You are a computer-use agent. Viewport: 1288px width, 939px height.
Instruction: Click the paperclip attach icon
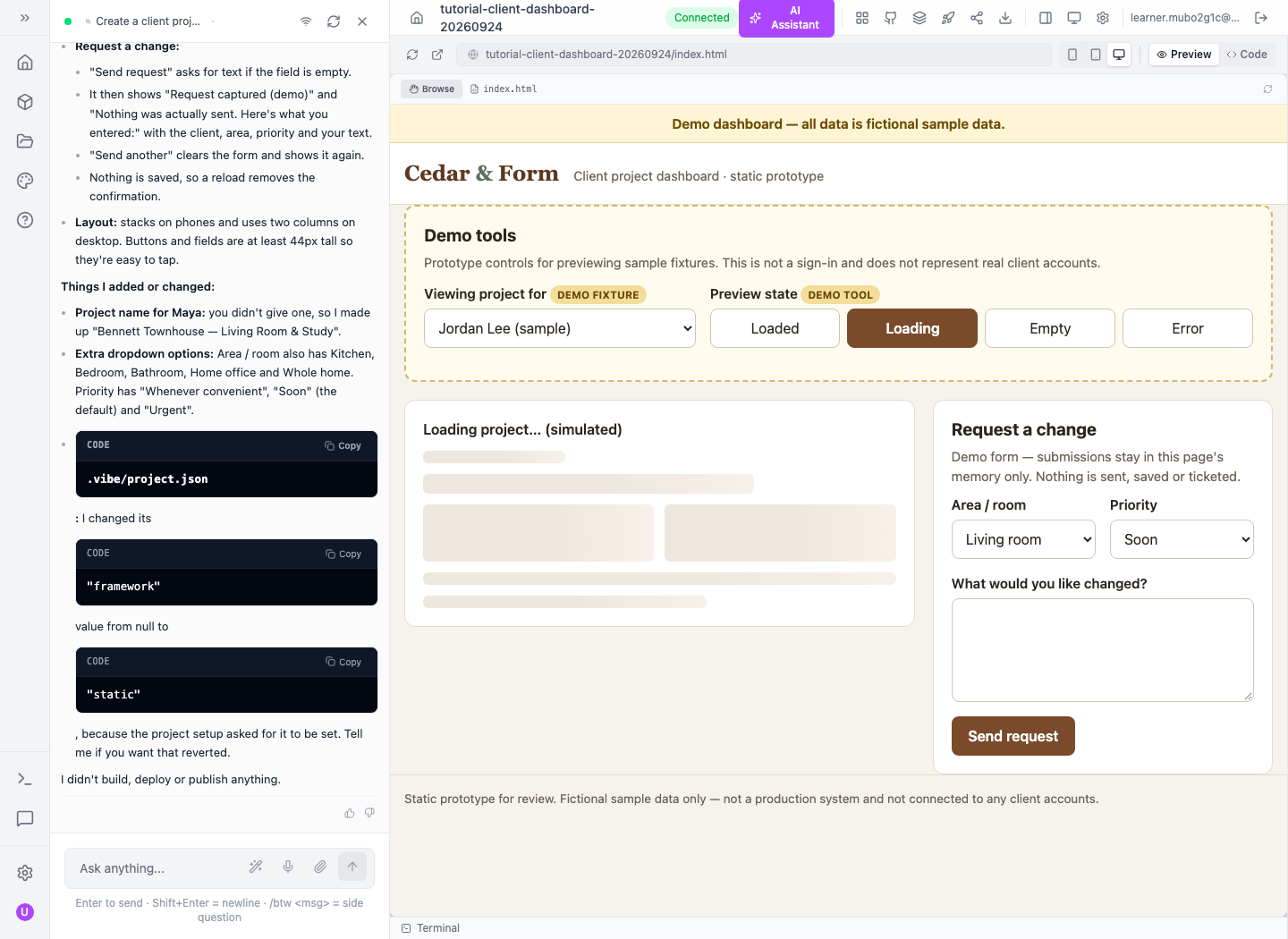click(320, 867)
